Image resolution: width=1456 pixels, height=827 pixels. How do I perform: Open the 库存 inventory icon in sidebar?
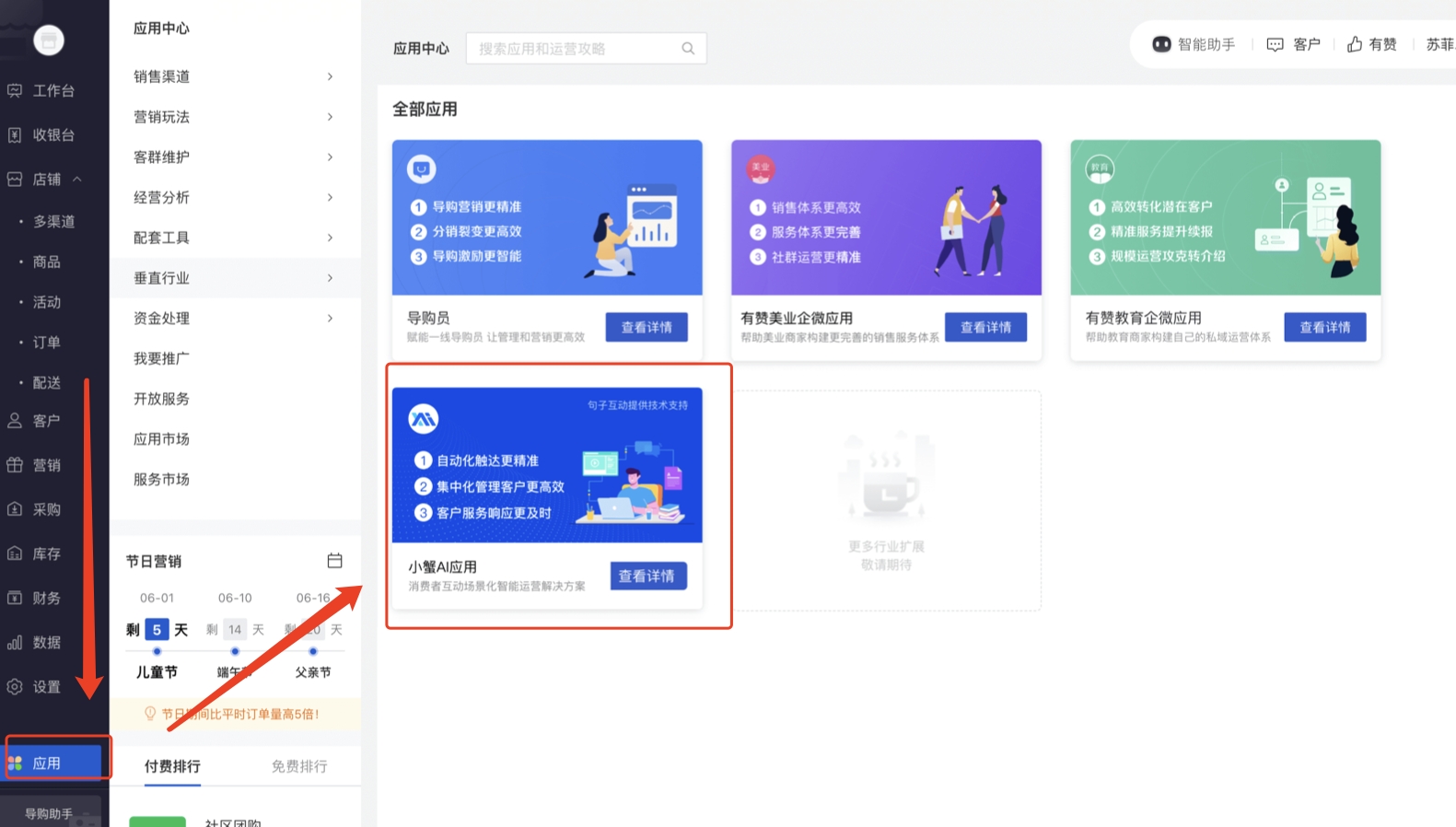point(15,553)
